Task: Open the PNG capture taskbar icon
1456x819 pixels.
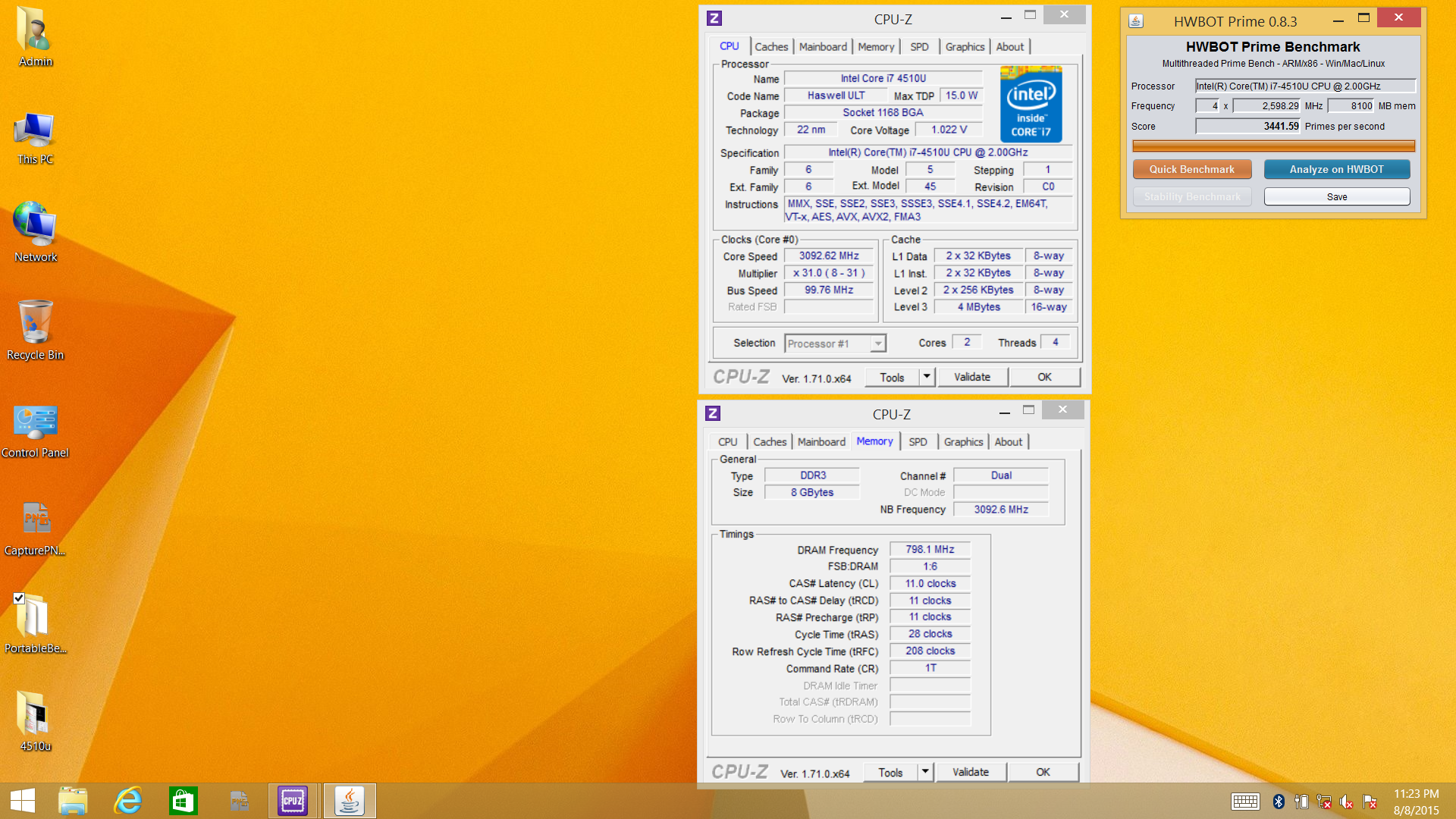Action: pyautogui.click(x=239, y=801)
